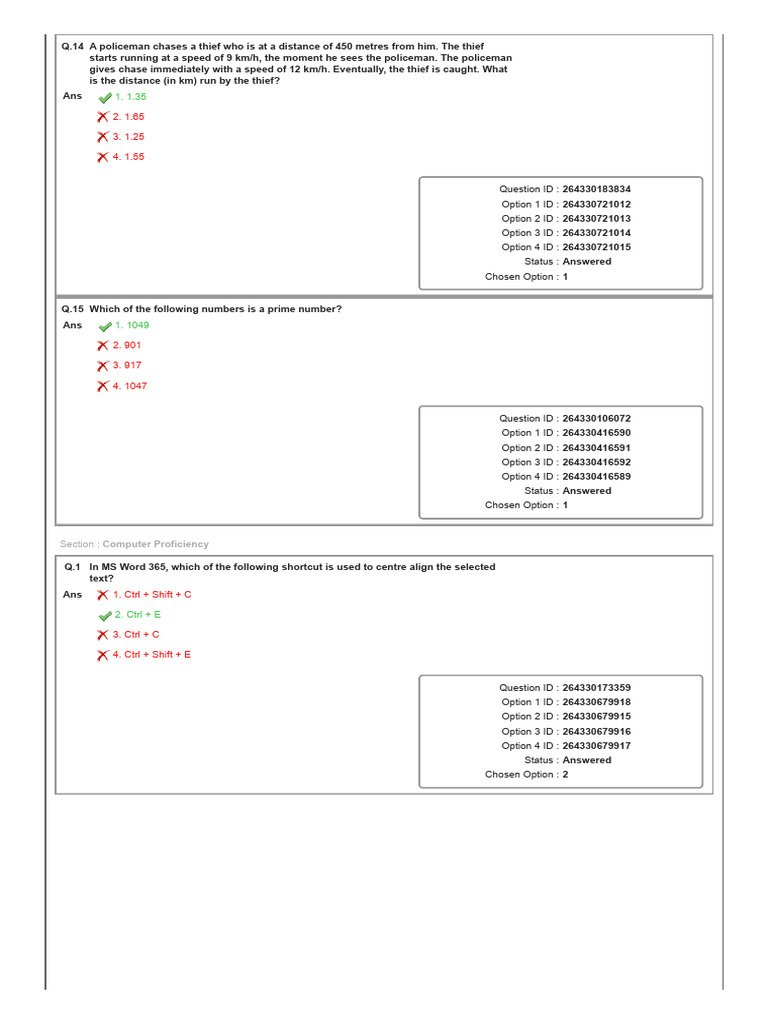Click the red cross beside Ctrl + Shift + C

coord(103,595)
